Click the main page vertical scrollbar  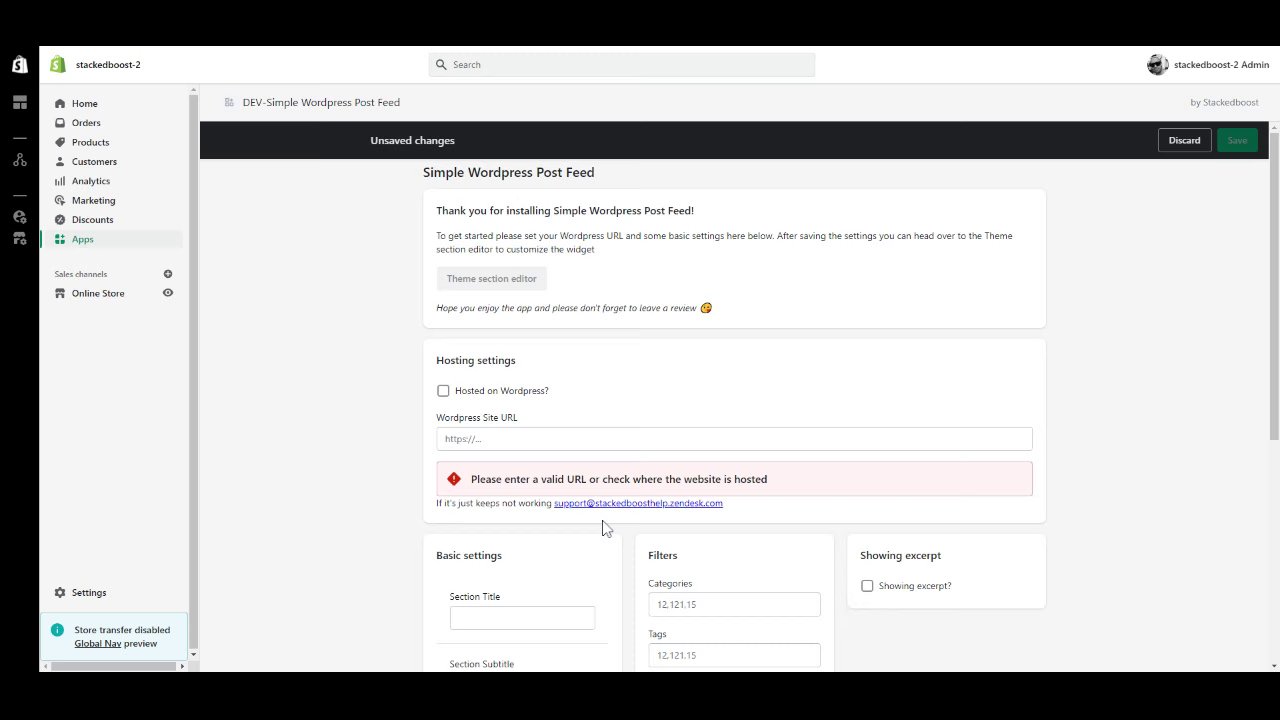coord(1274,285)
